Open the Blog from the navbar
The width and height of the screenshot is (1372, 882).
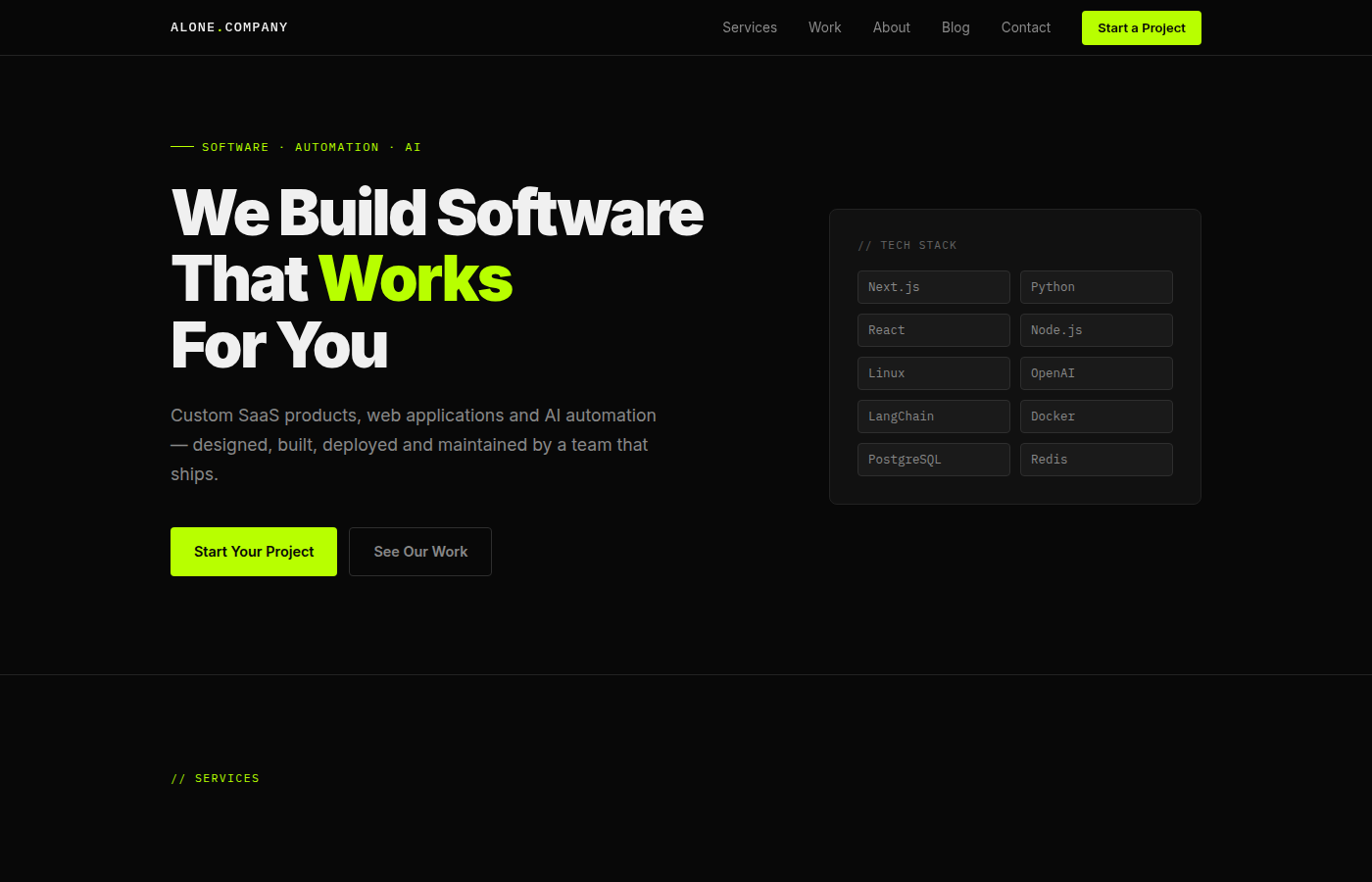pos(955,27)
